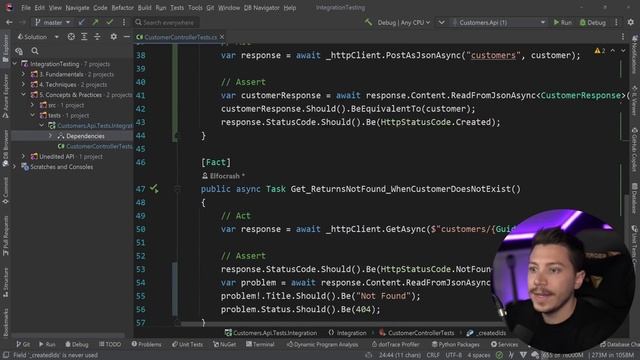640x360 pixels.
Task: Open the Terminal tool window
Action: pos(260,344)
